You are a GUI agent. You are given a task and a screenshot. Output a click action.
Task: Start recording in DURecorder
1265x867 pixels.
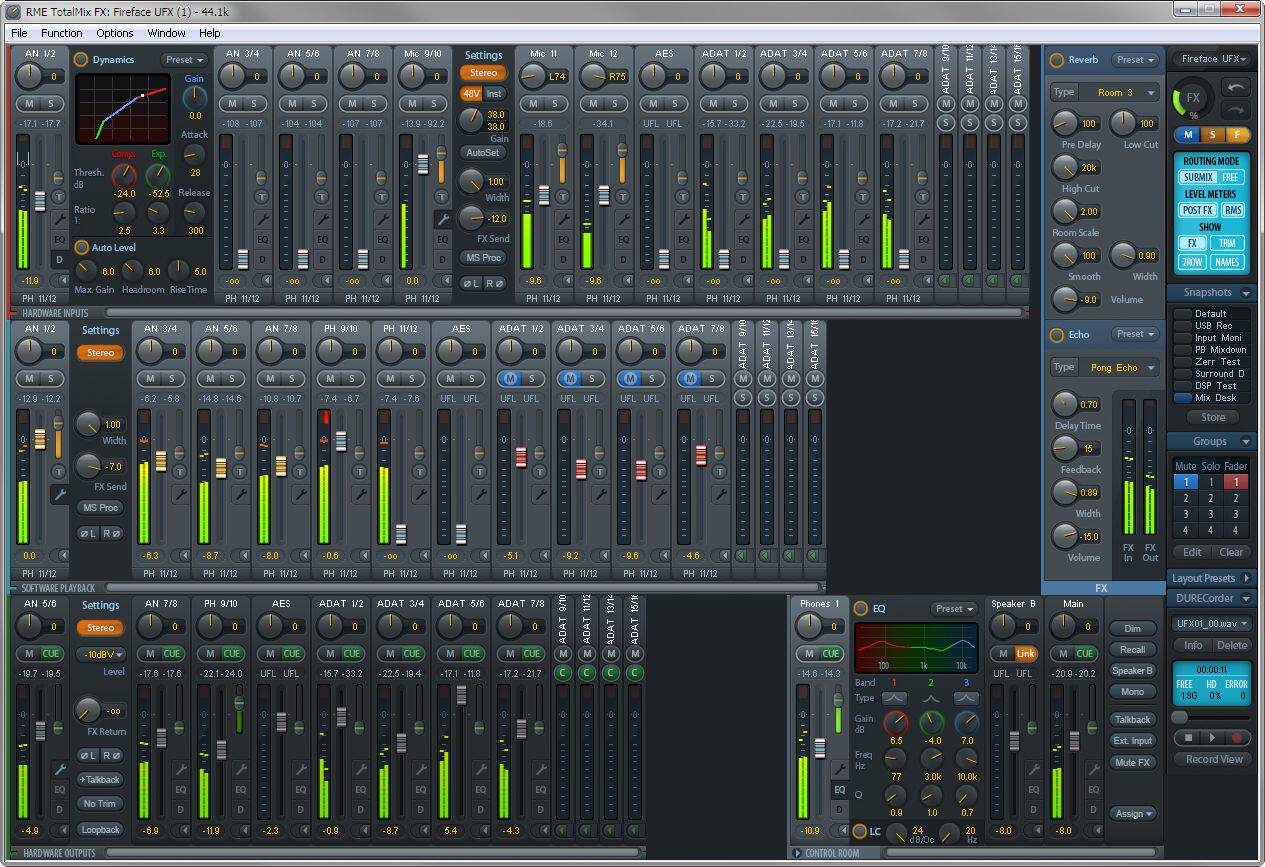pos(1236,737)
